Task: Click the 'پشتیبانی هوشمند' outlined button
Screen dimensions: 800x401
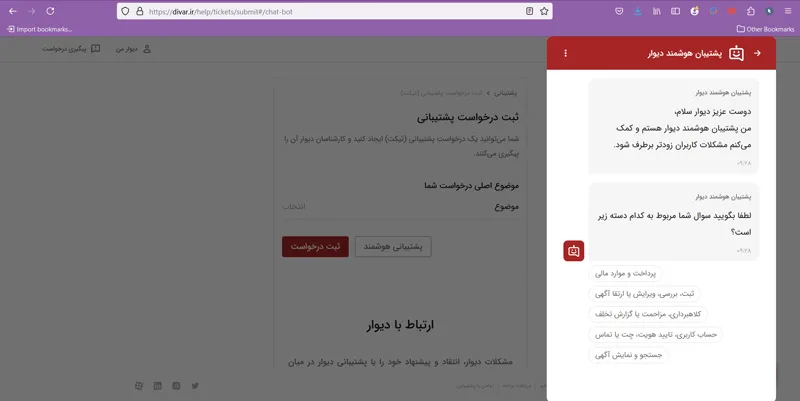Action: [393, 246]
